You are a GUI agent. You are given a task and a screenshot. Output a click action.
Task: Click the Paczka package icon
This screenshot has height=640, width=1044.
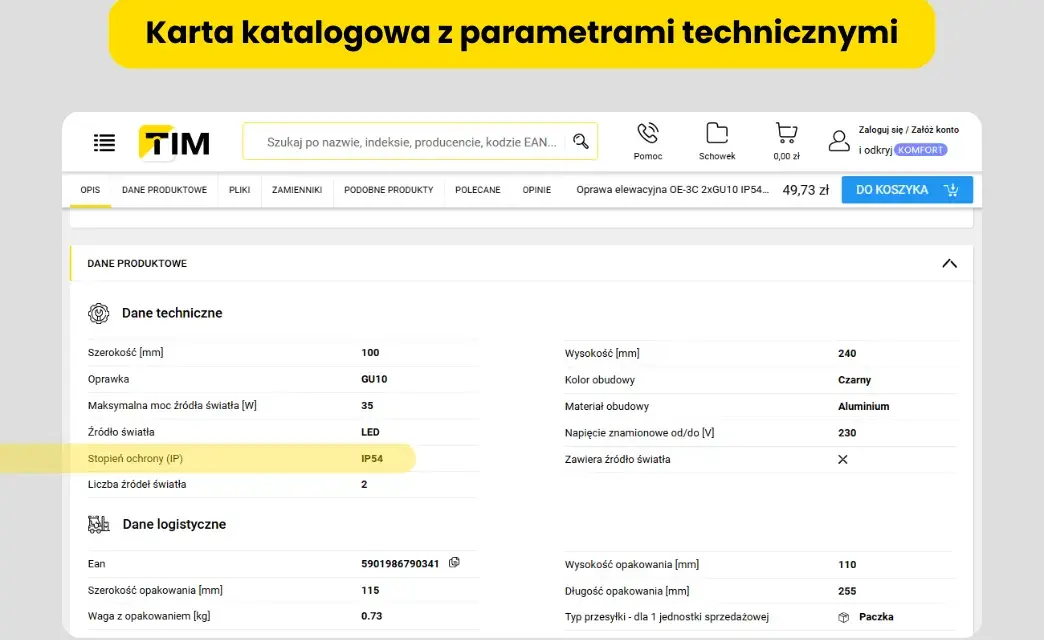844,617
